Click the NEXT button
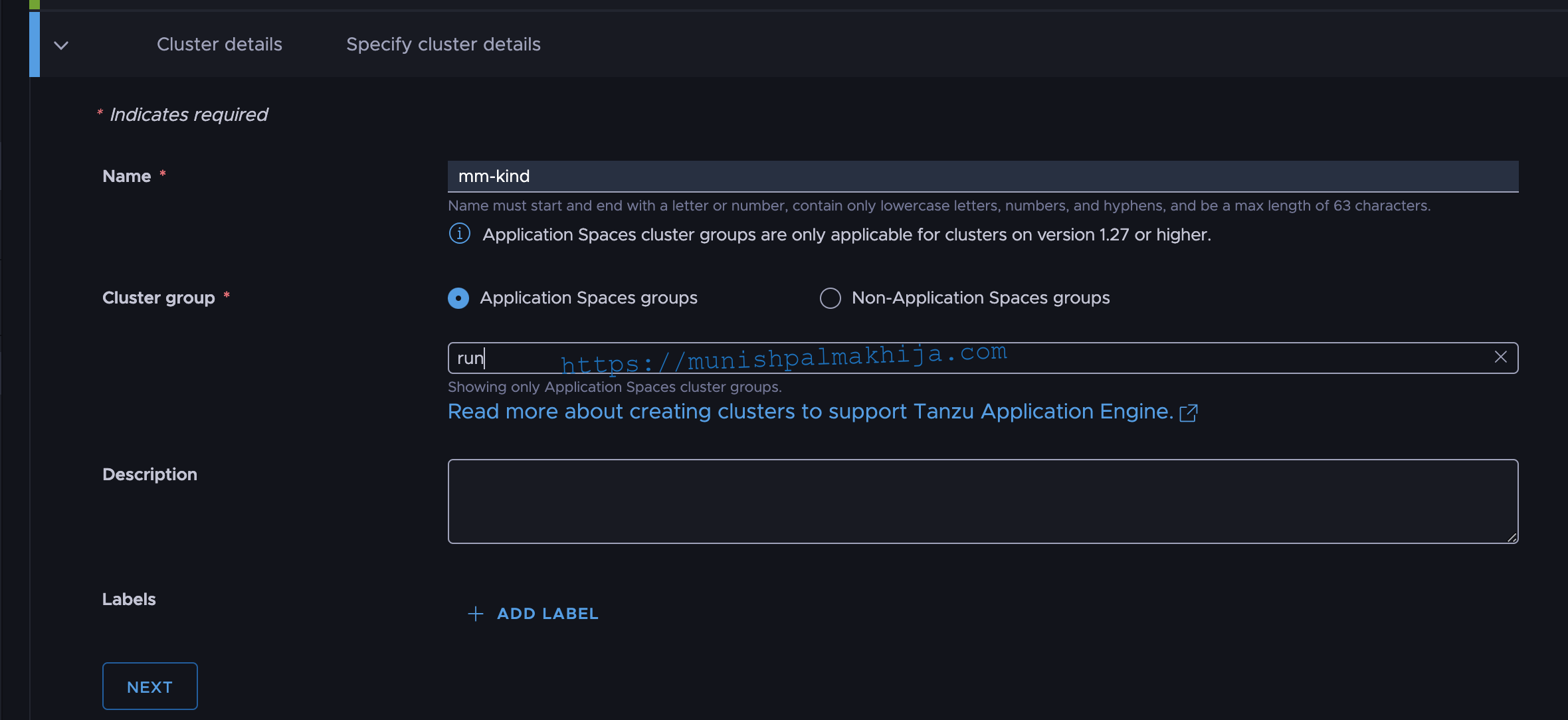Image resolution: width=1568 pixels, height=720 pixels. [150, 686]
